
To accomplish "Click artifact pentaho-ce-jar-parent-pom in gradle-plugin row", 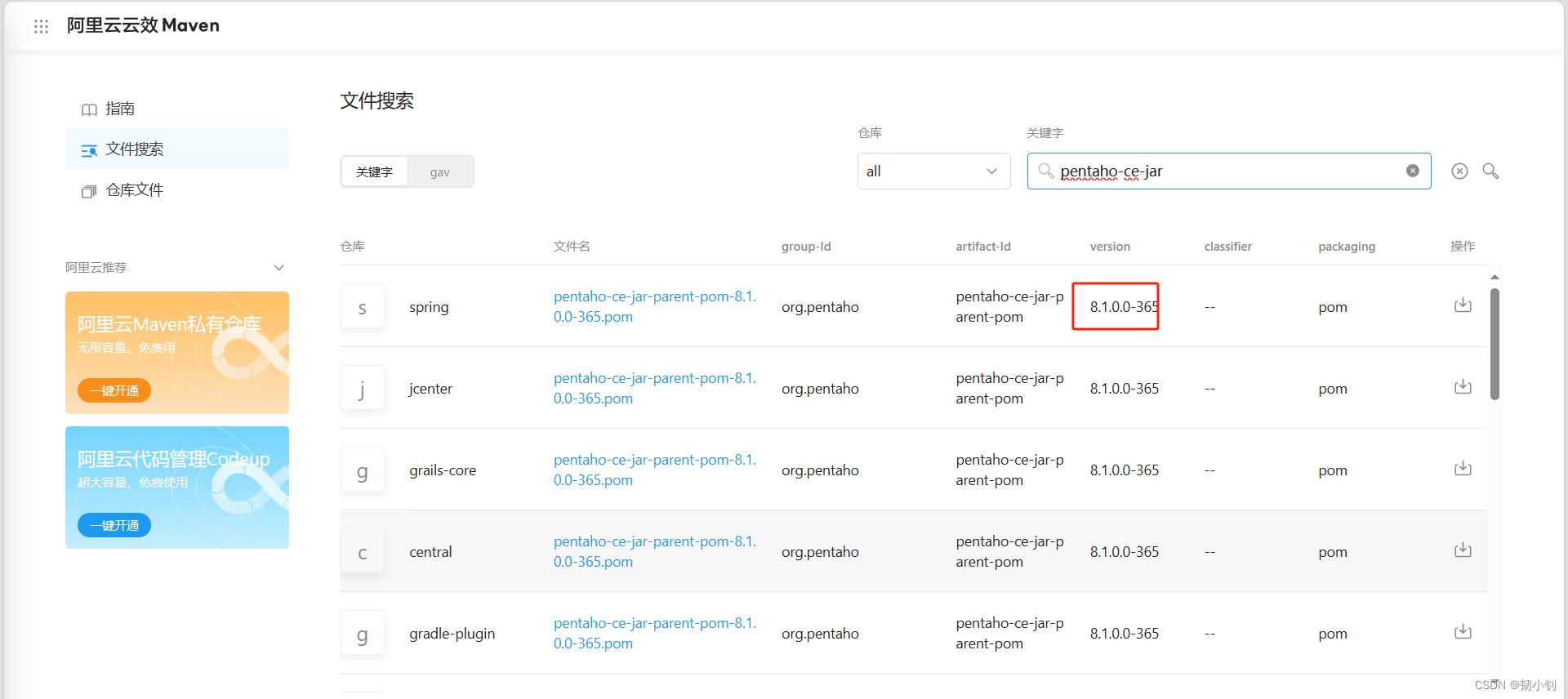I will [x=1010, y=633].
